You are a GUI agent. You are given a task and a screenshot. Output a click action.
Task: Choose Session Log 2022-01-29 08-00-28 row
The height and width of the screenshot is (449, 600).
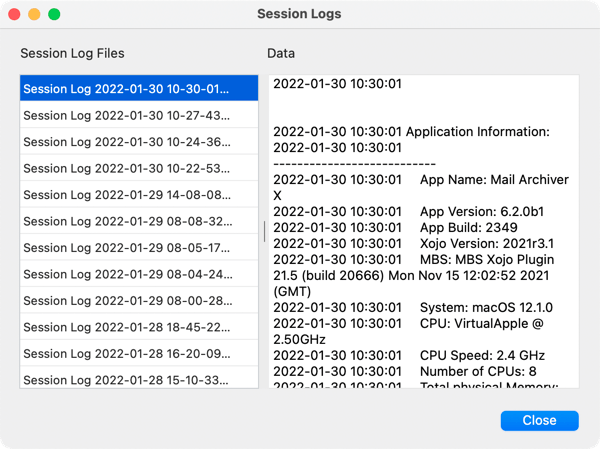pyautogui.click(x=139, y=300)
